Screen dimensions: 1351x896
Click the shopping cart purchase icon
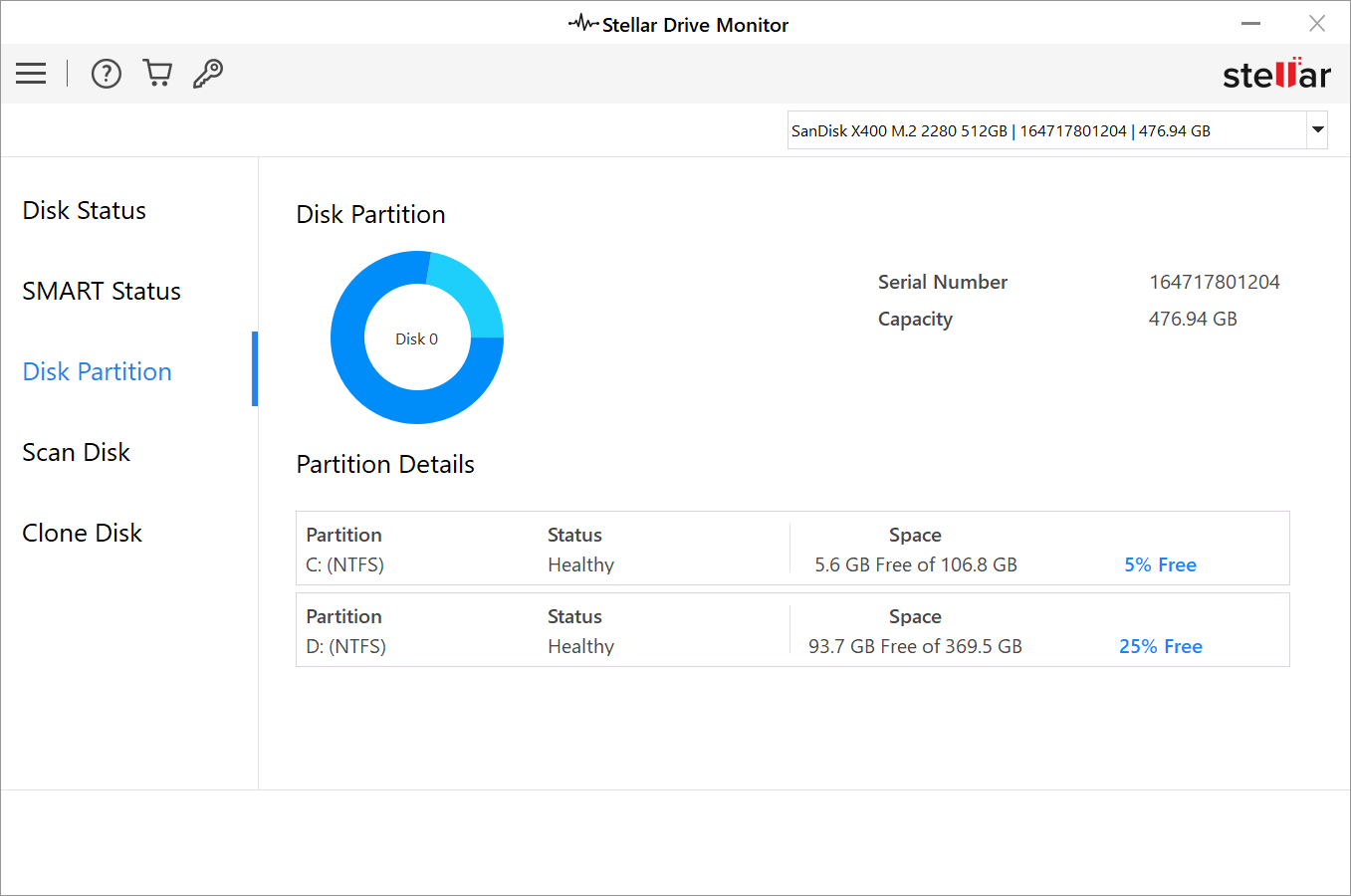(156, 72)
